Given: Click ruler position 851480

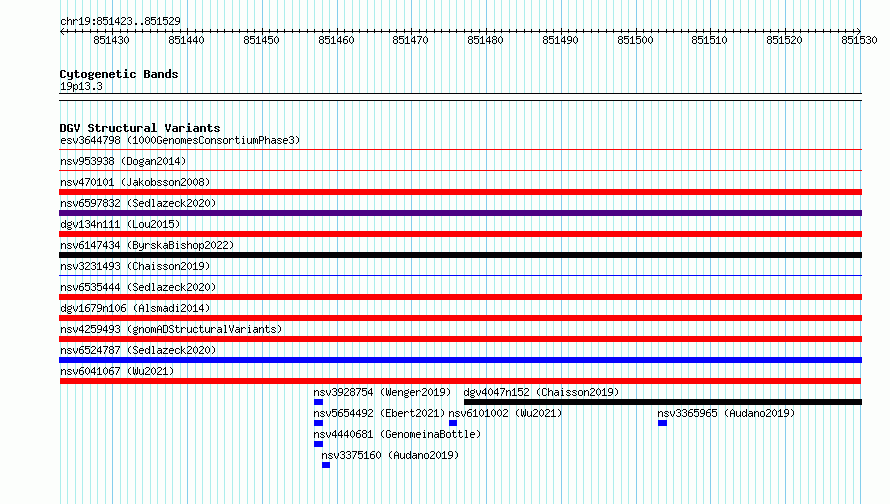Looking at the screenshot, I should tap(485, 40).
